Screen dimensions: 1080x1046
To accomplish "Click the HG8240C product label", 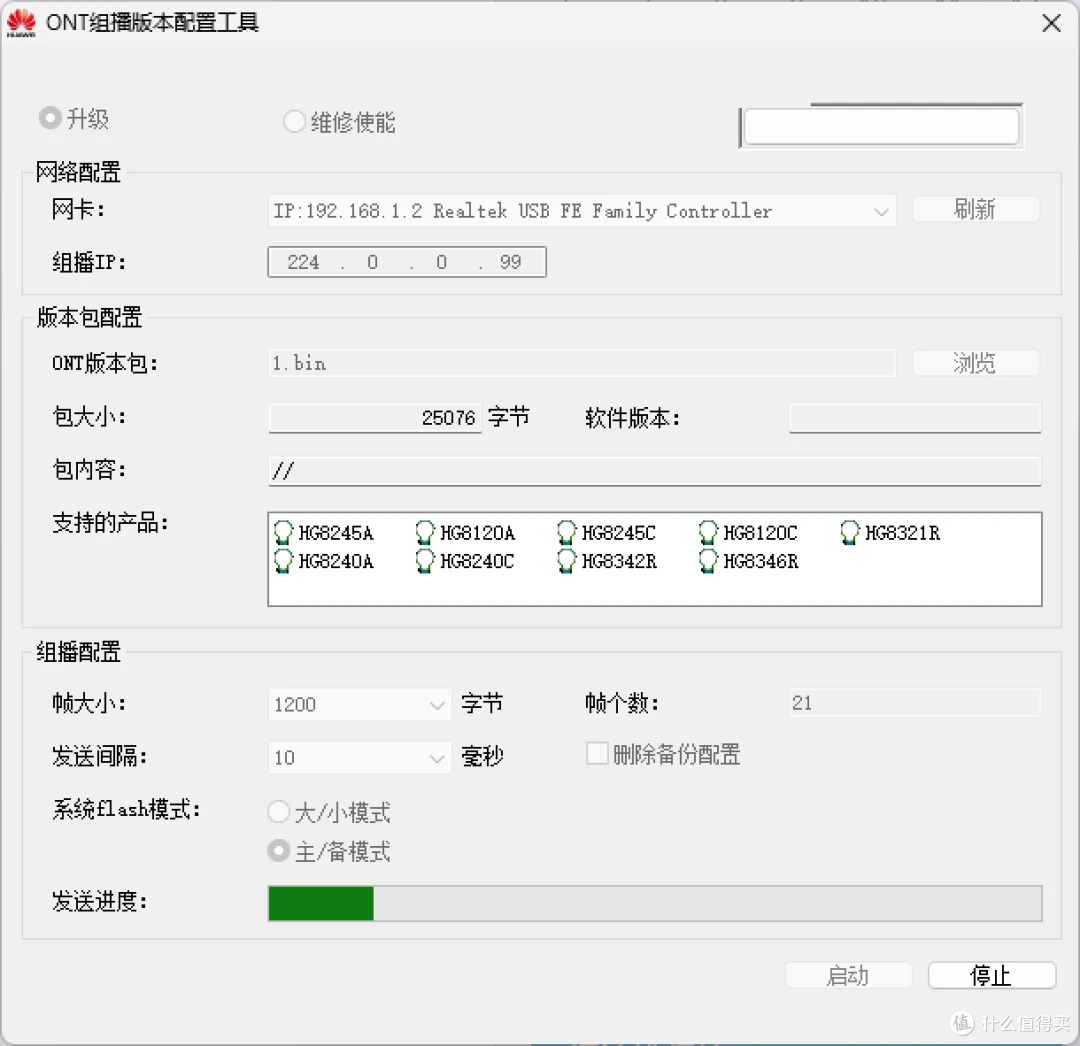I will (x=477, y=561).
